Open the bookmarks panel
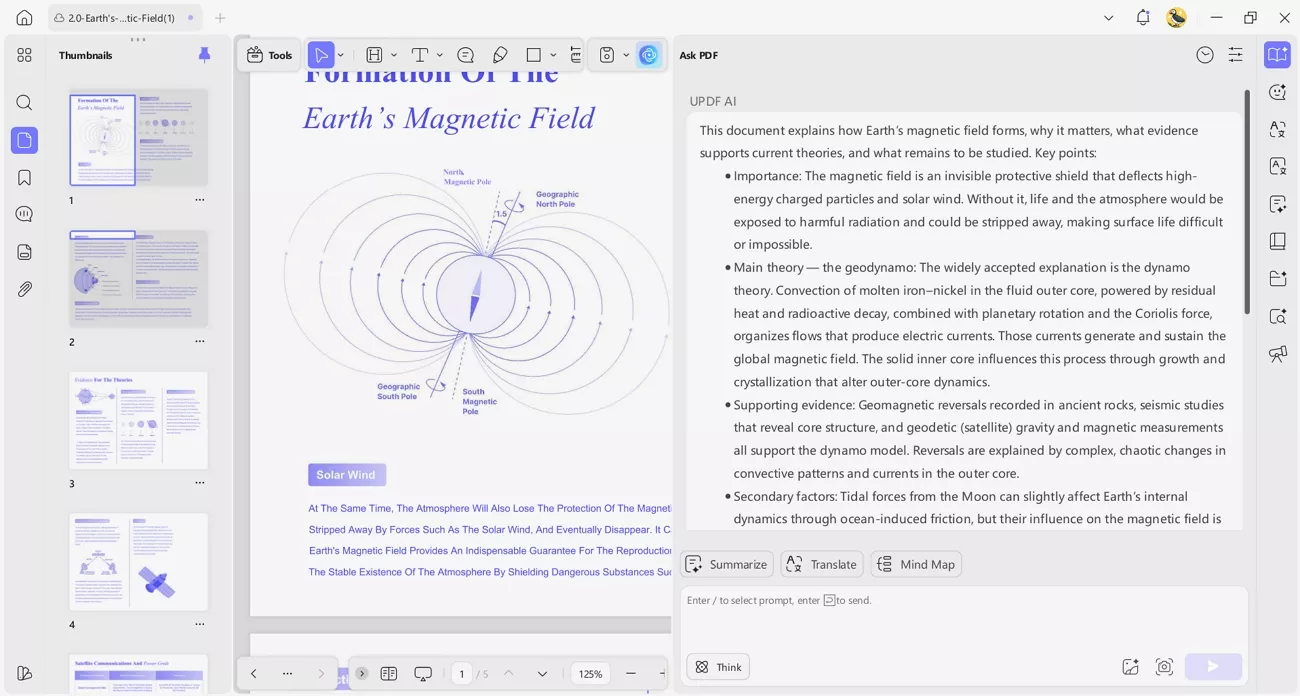The image size is (1300, 696). click(24, 178)
